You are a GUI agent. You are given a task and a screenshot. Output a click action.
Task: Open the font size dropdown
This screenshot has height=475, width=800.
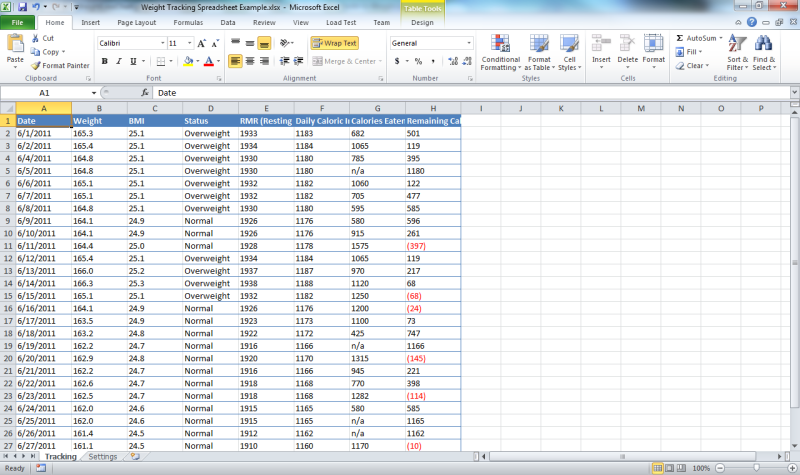point(189,43)
